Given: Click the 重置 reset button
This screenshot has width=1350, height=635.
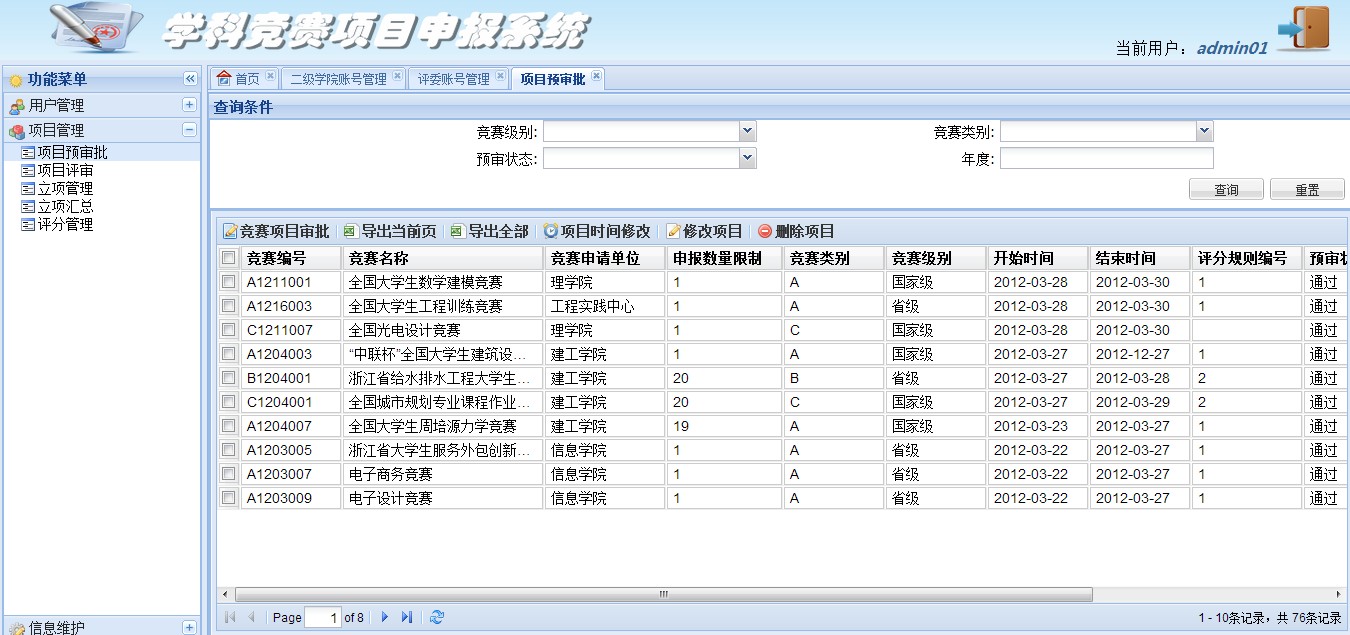Looking at the screenshot, I should [1307, 190].
